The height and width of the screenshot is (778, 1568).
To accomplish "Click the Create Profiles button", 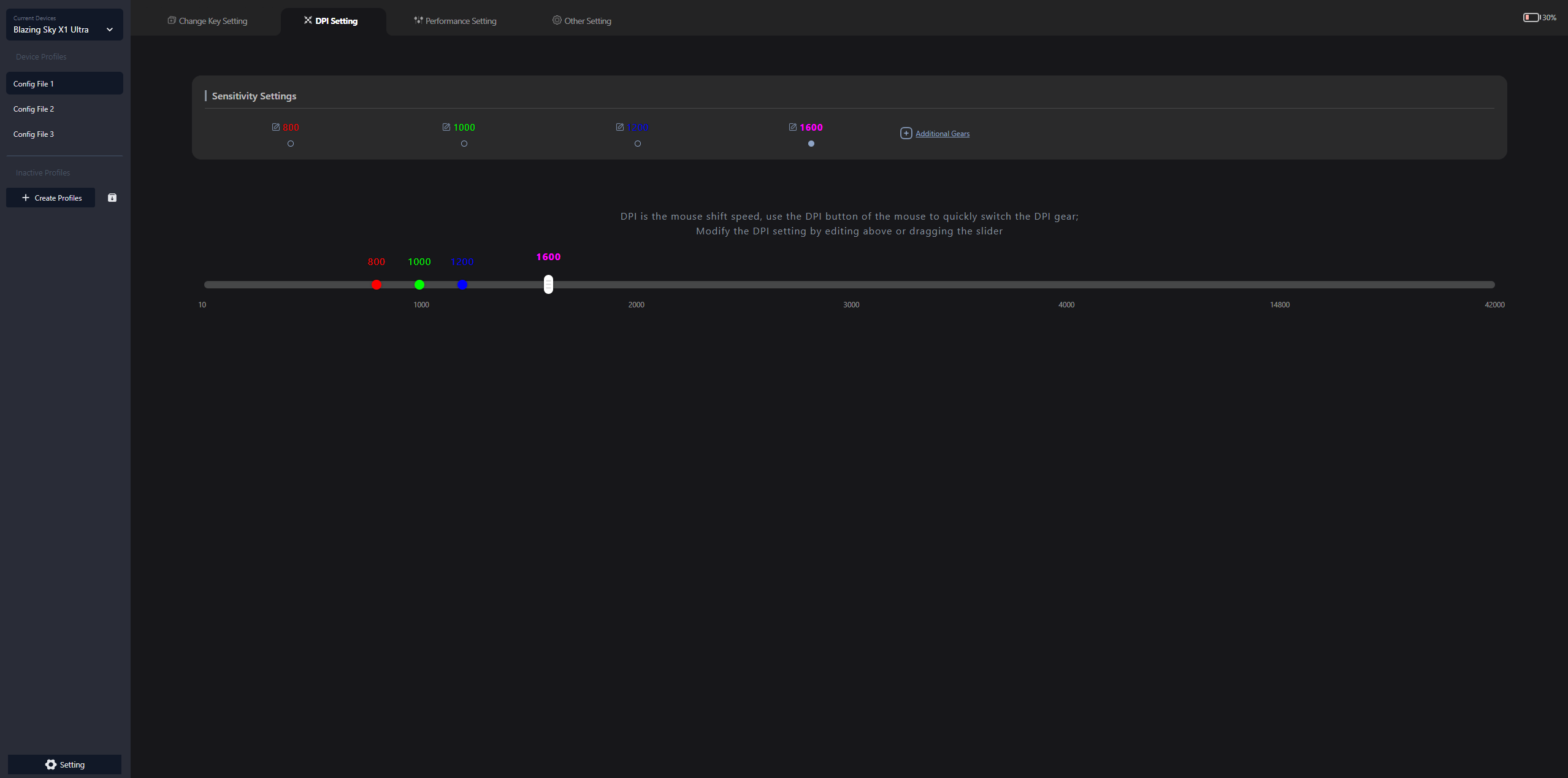I will point(51,198).
